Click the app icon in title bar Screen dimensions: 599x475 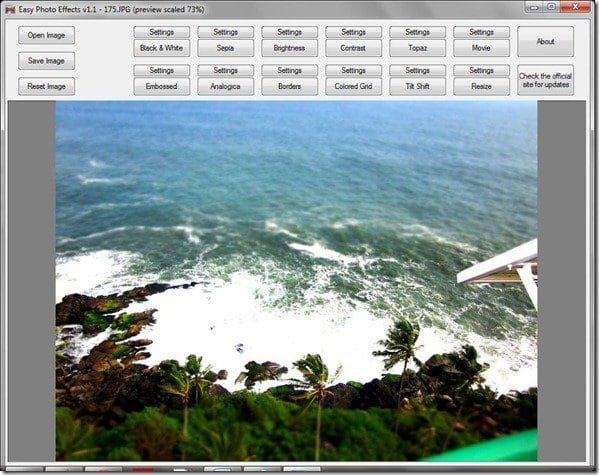(x=10, y=10)
